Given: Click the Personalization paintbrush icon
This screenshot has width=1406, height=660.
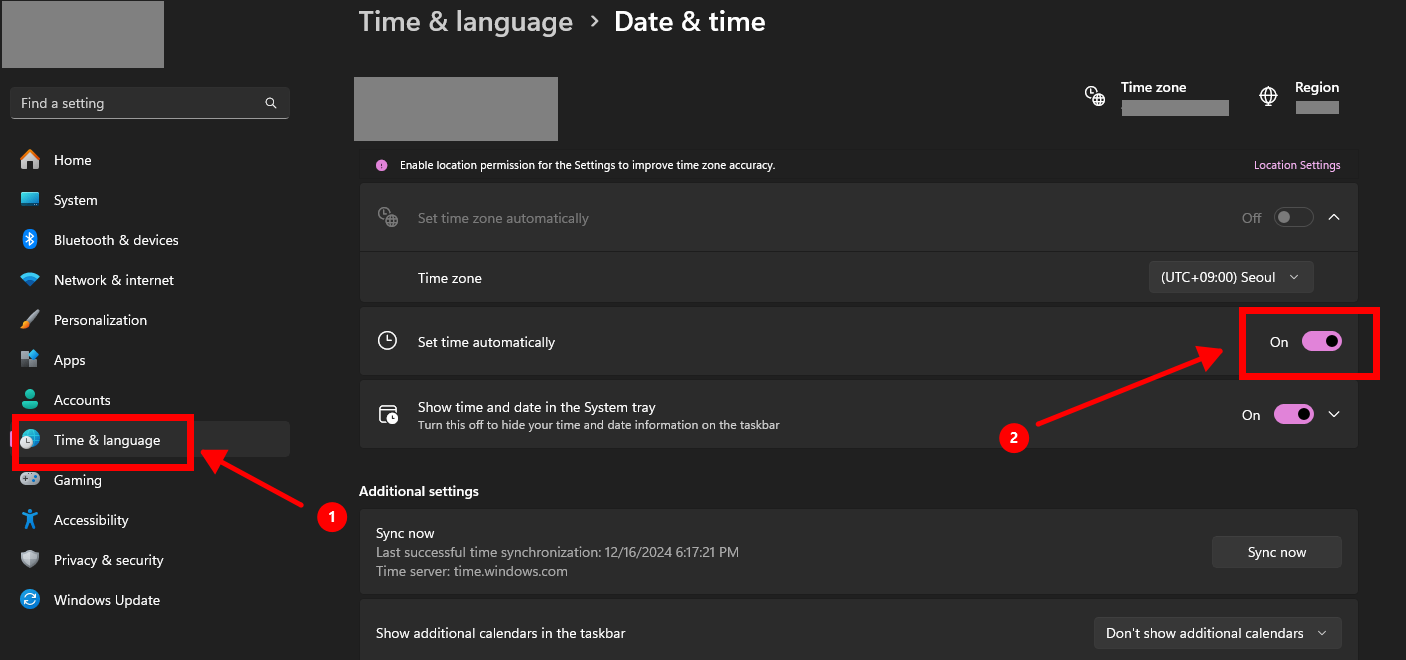Looking at the screenshot, I should [30, 320].
